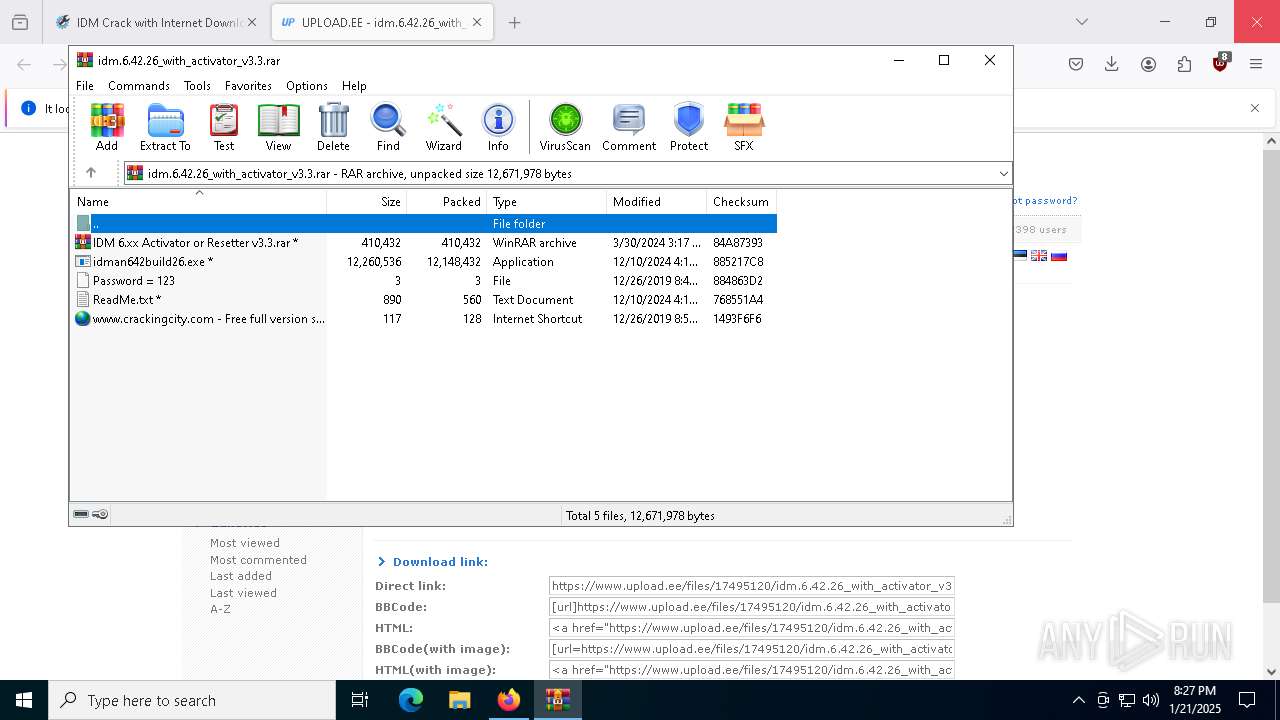
Task: Open the Comment tool
Action: tap(629, 127)
